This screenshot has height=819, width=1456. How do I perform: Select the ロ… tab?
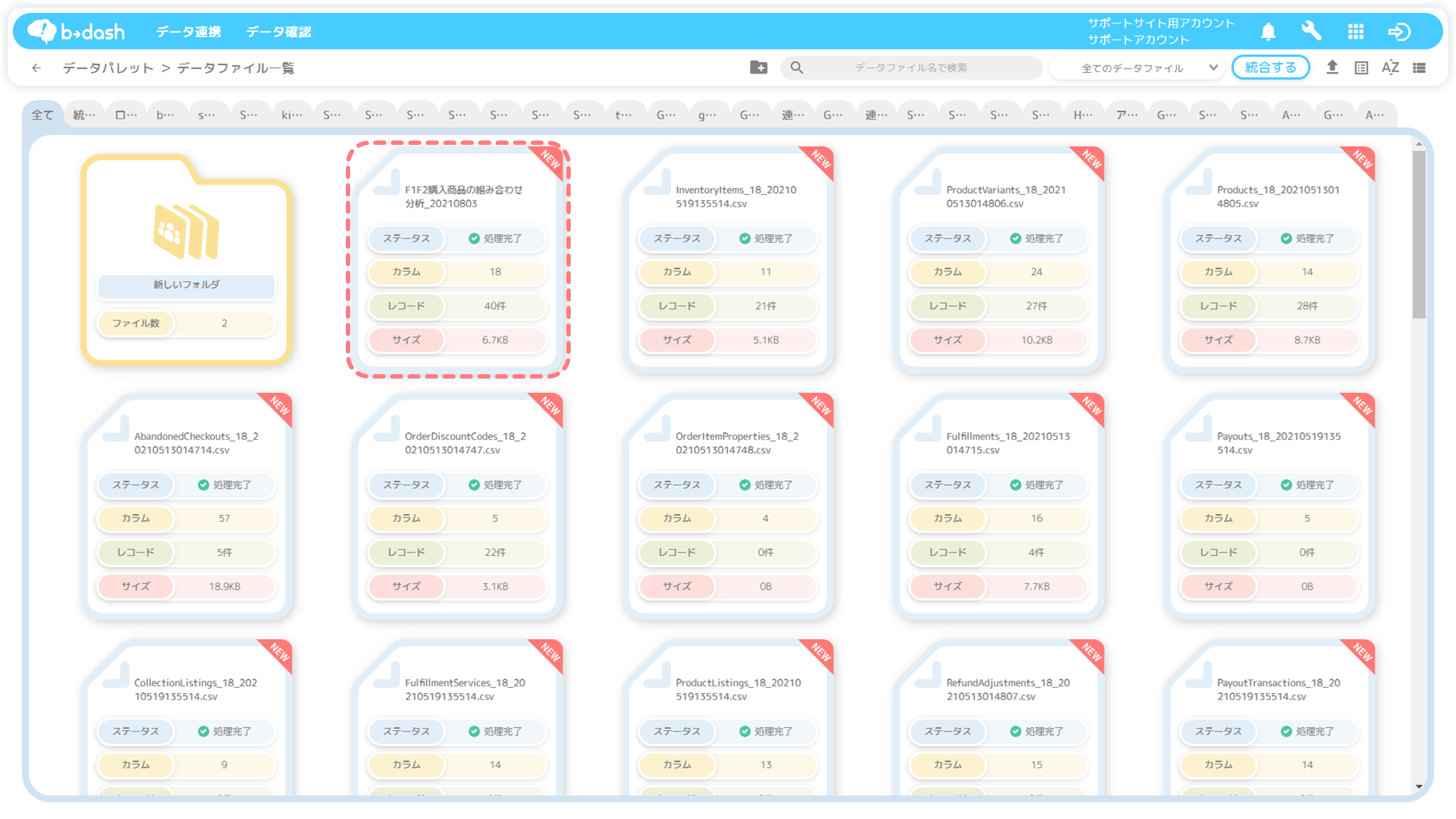coord(126,115)
